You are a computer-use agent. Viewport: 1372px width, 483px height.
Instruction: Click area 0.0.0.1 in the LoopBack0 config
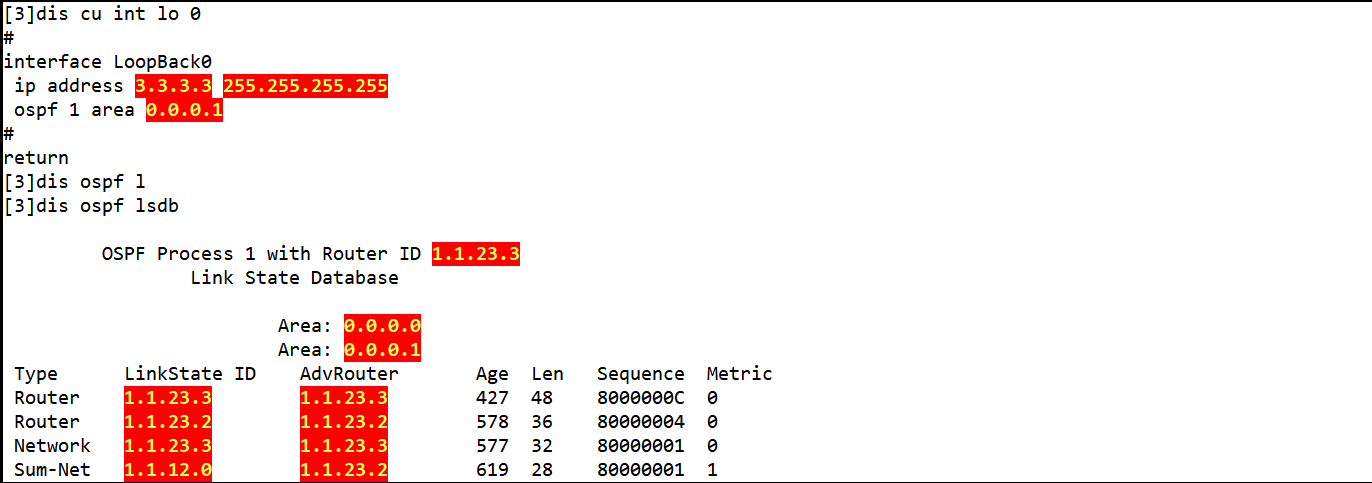pos(184,110)
